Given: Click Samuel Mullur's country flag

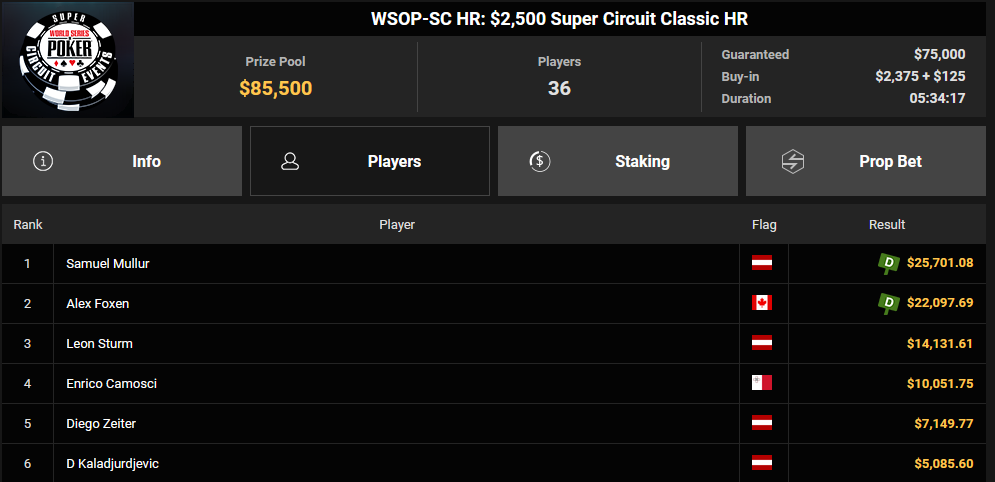Looking at the screenshot, I should 762,263.
